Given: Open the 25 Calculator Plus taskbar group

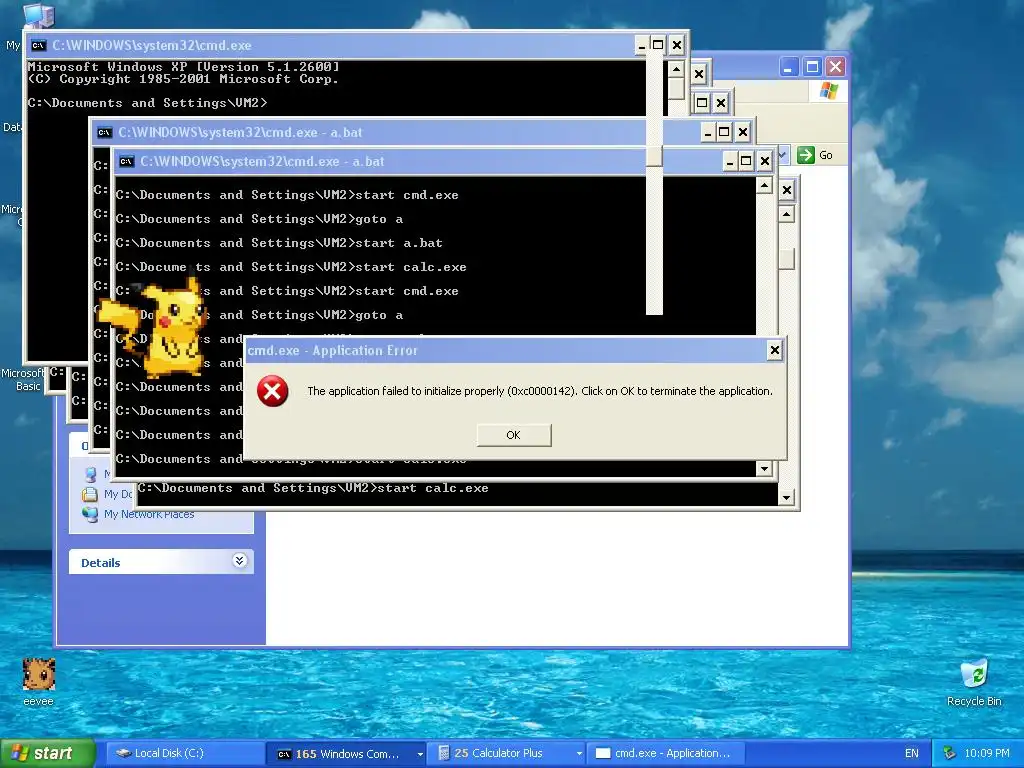Looking at the screenshot, I should [507, 753].
